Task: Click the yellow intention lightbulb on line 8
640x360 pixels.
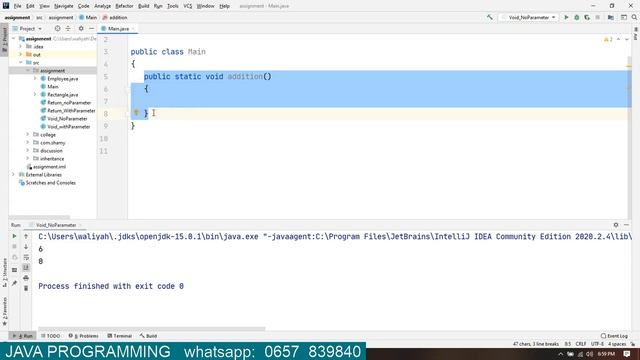Action: click(x=136, y=113)
